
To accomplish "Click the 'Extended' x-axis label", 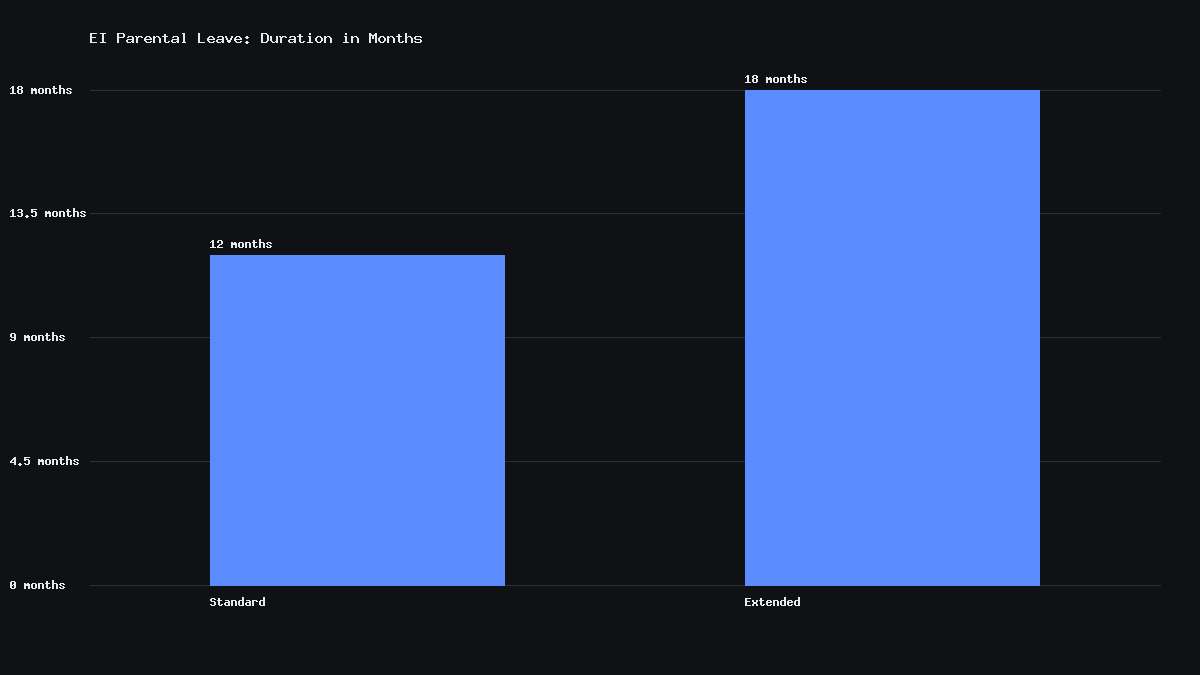I will click(773, 602).
